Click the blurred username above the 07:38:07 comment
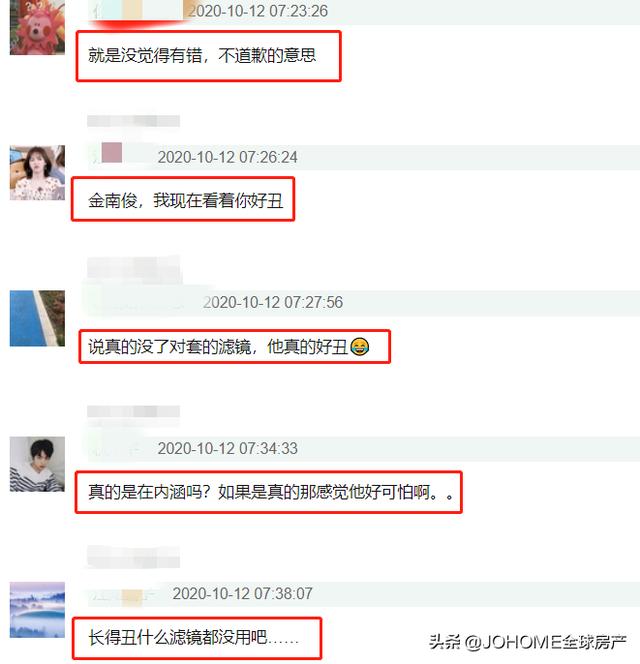 click(133, 557)
